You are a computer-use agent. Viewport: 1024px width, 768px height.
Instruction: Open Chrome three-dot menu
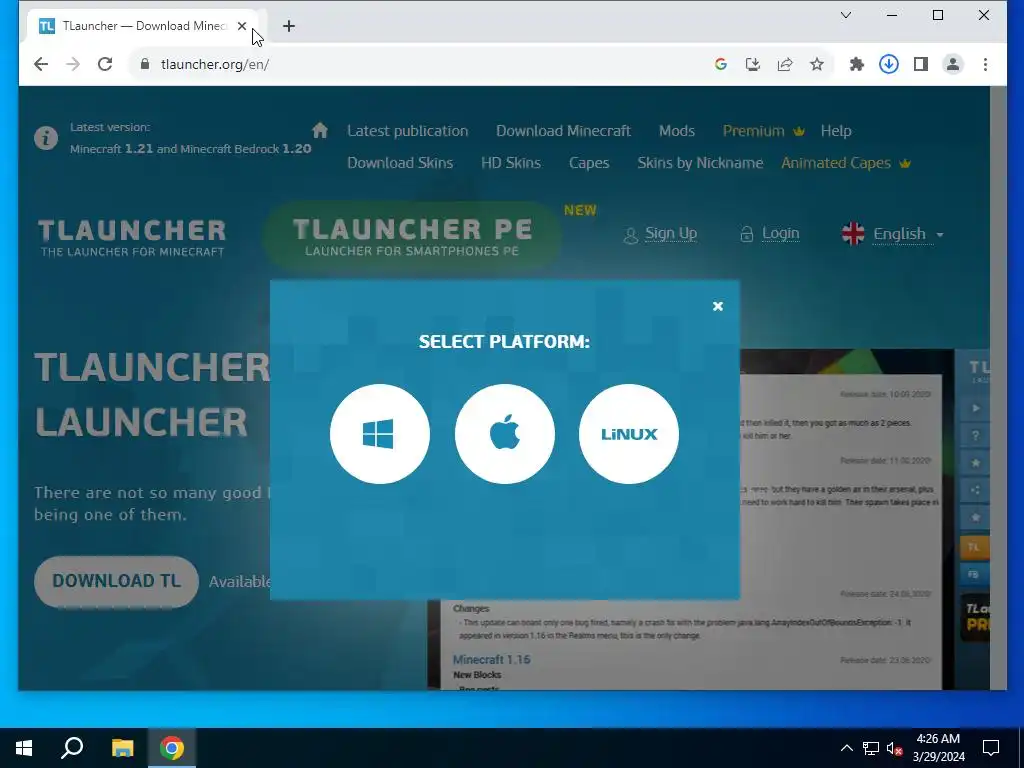tap(985, 64)
